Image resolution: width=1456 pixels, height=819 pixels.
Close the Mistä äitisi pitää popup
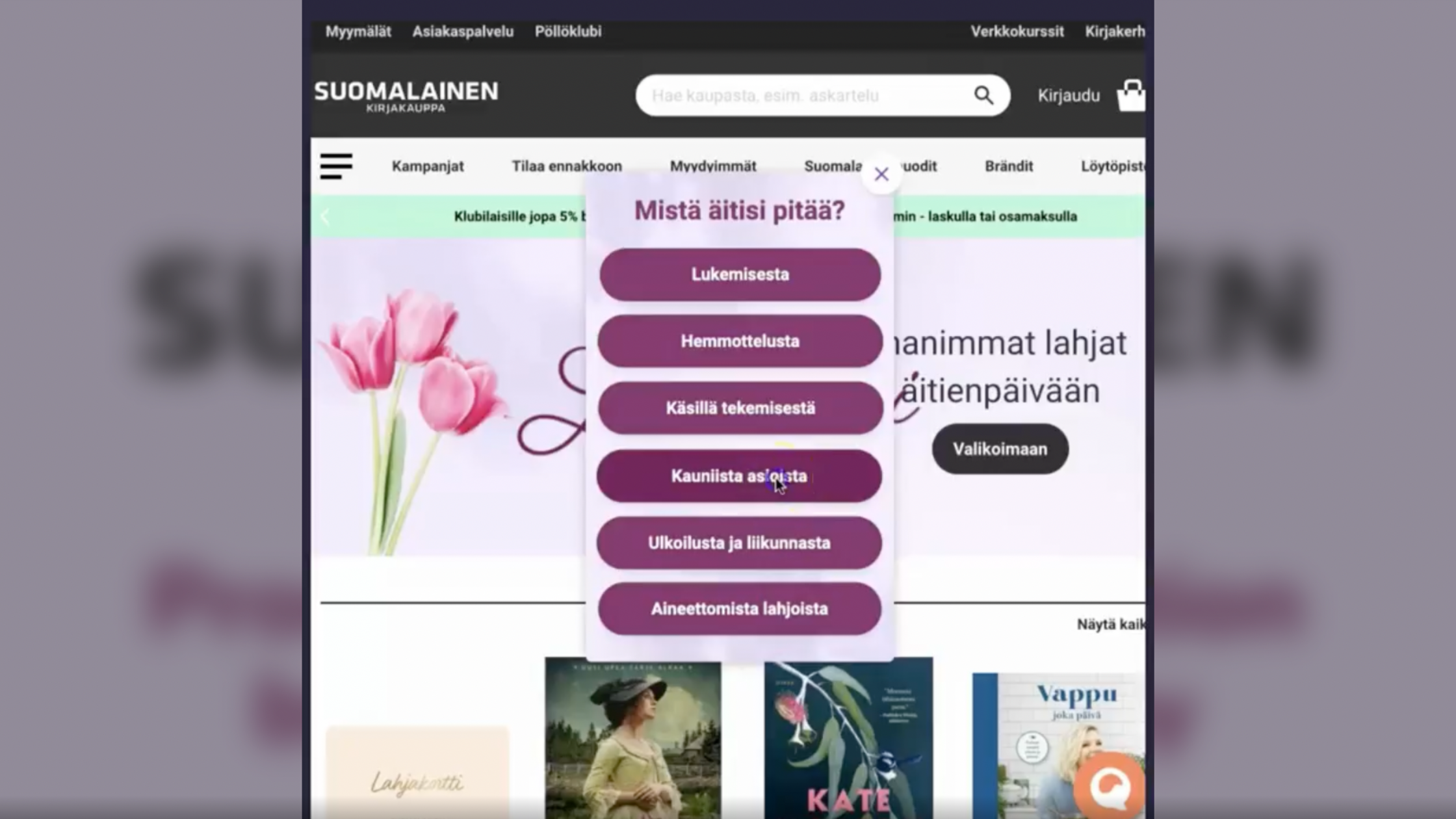coord(881,174)
